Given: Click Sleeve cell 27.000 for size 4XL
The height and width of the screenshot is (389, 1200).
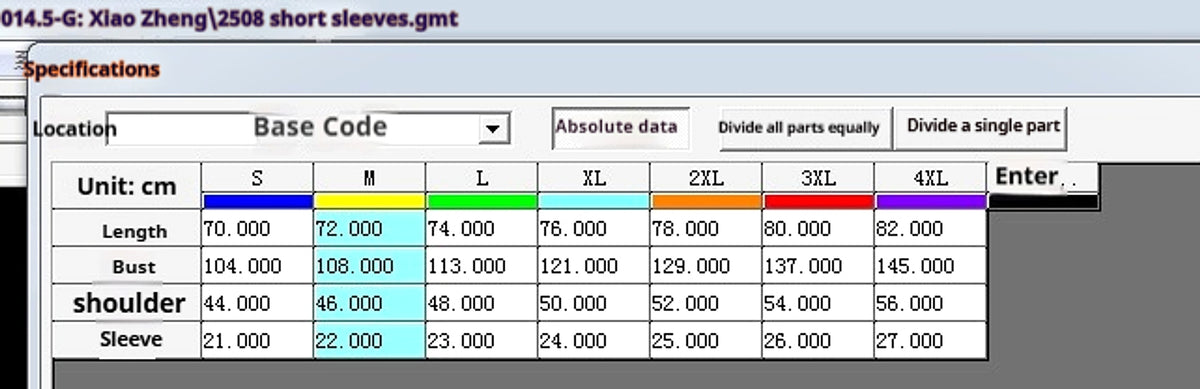Looking at the screenshot, I should (930, 340).
